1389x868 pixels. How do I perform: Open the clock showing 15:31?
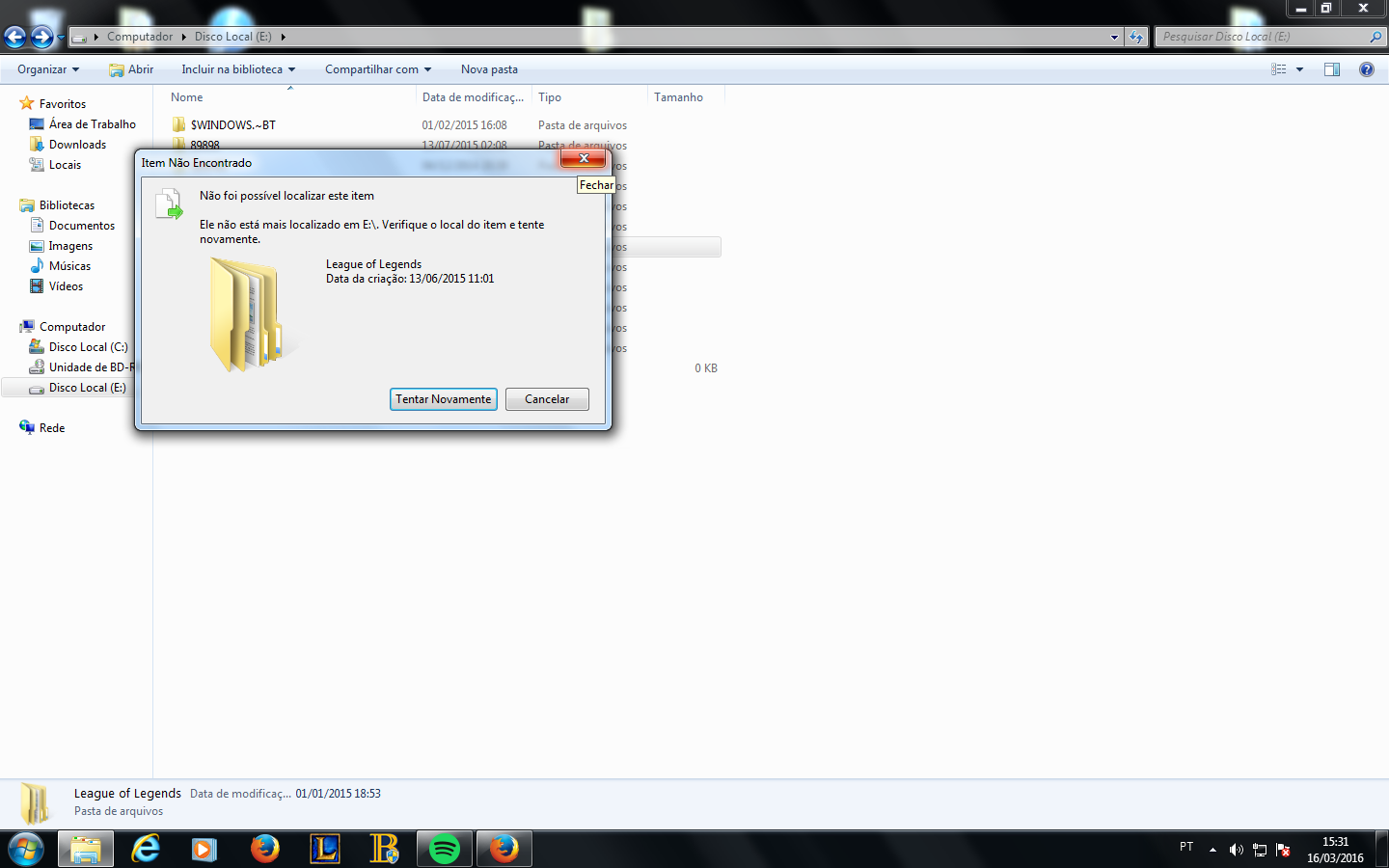1335,850
